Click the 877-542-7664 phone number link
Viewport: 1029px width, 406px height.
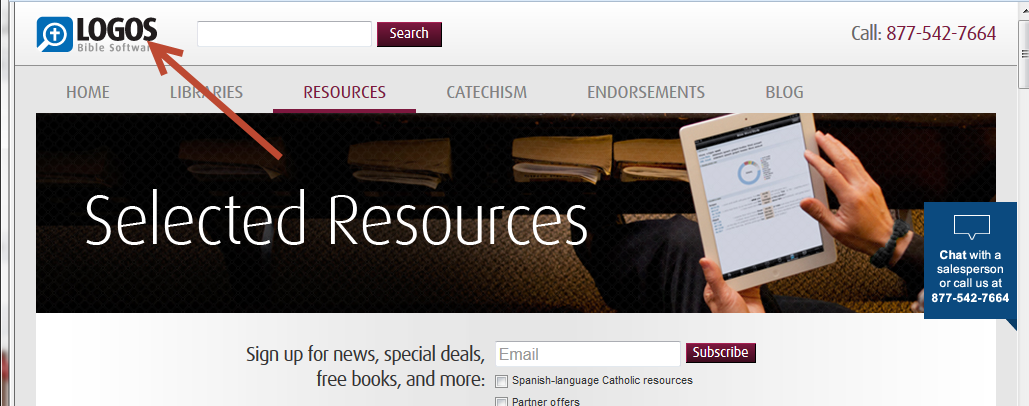(x=941, y=33)
